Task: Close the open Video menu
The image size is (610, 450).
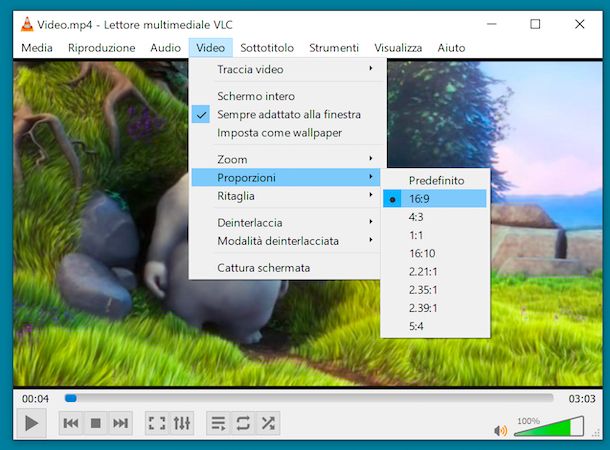Action: 210,48
